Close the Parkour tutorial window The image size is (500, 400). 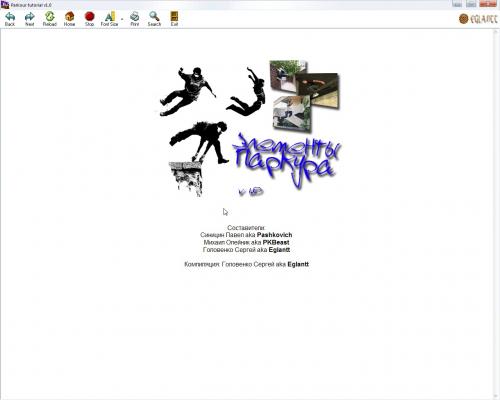click(488, 4)
